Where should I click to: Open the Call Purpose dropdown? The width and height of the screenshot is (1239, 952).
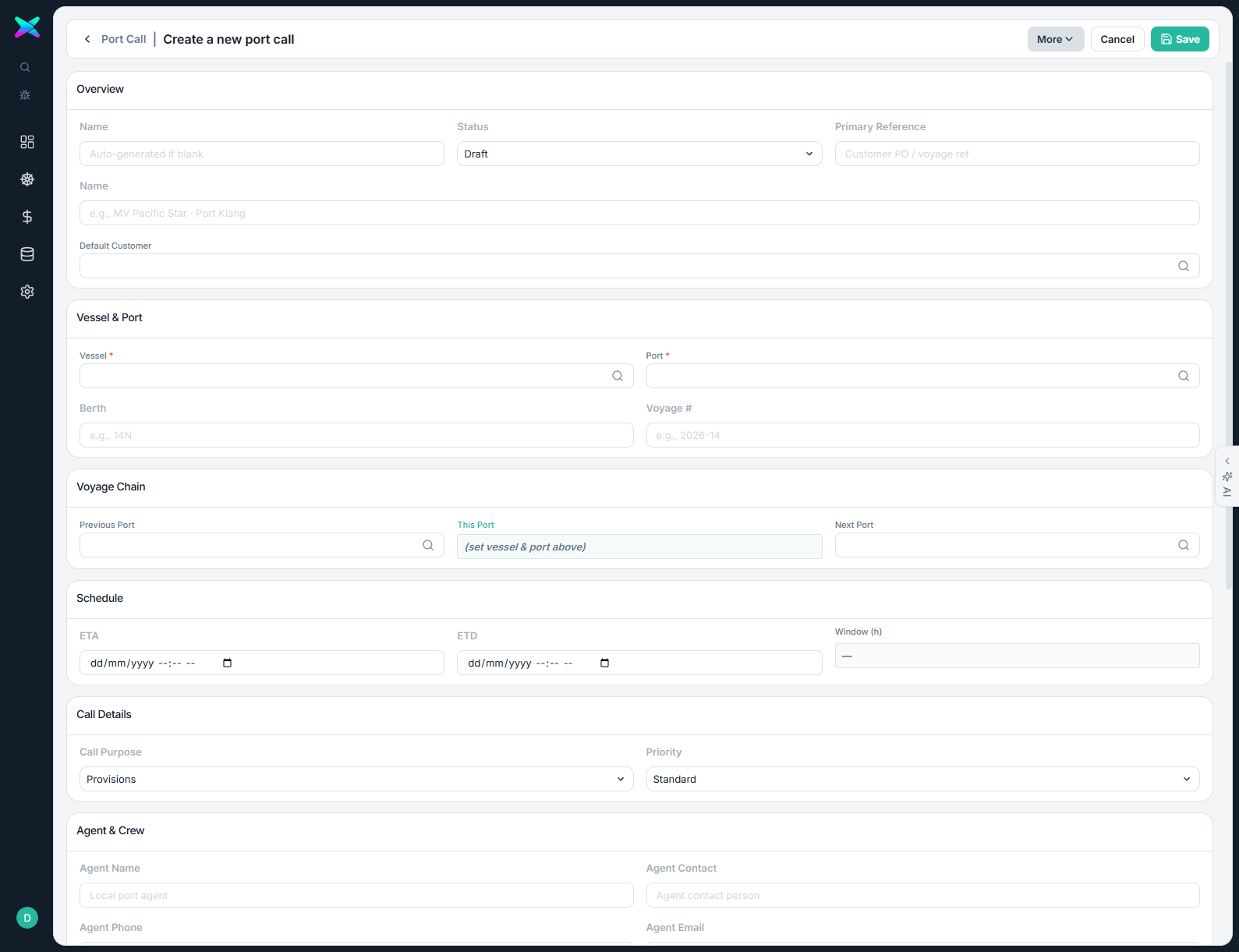[356, 779]
